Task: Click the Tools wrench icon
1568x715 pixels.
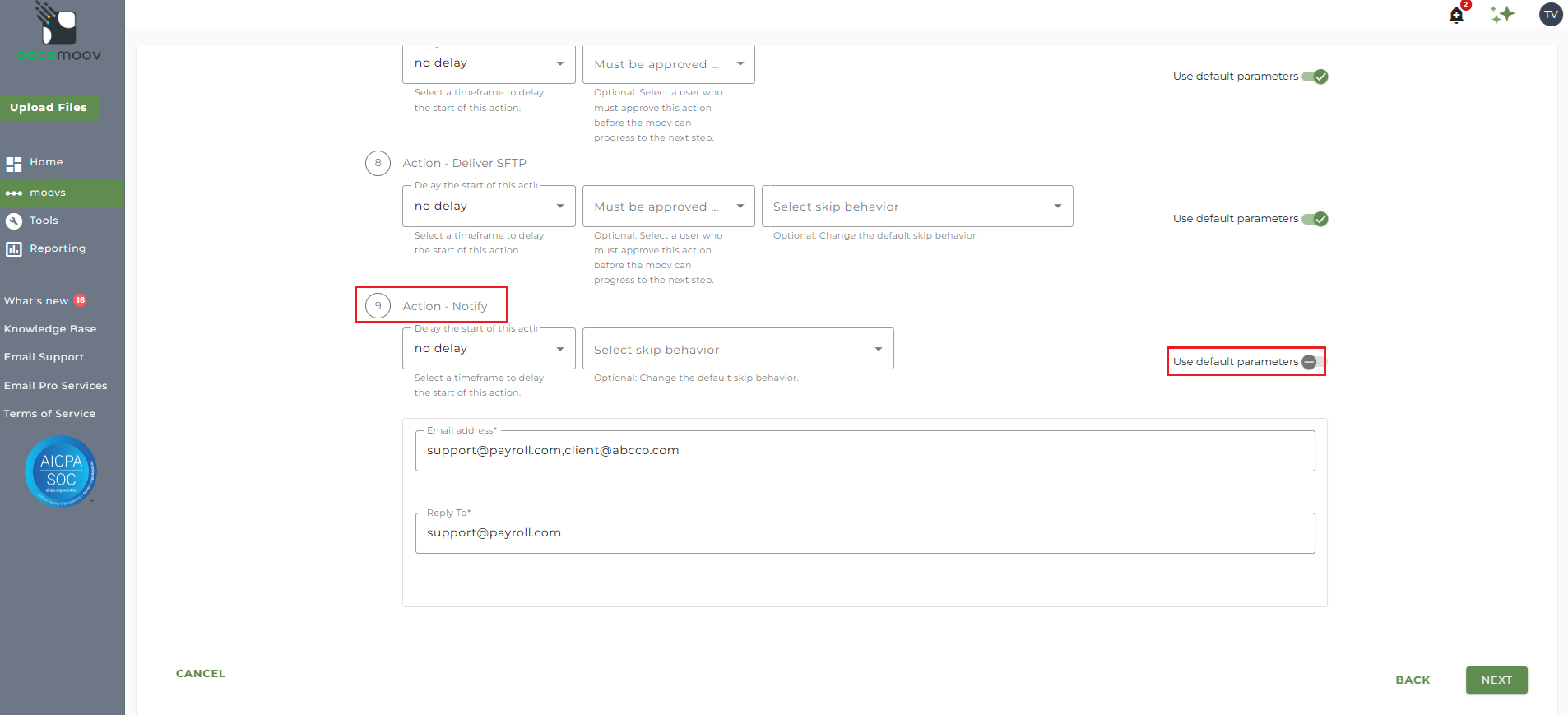Action: [x=14, y=221]
